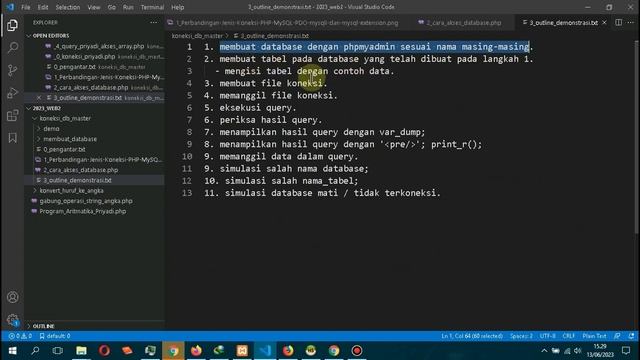The width and height of the screenshot is (640, 360).
Task: Open 2_cara_akses_database.php in folder tree
Action: pos(80,170)
